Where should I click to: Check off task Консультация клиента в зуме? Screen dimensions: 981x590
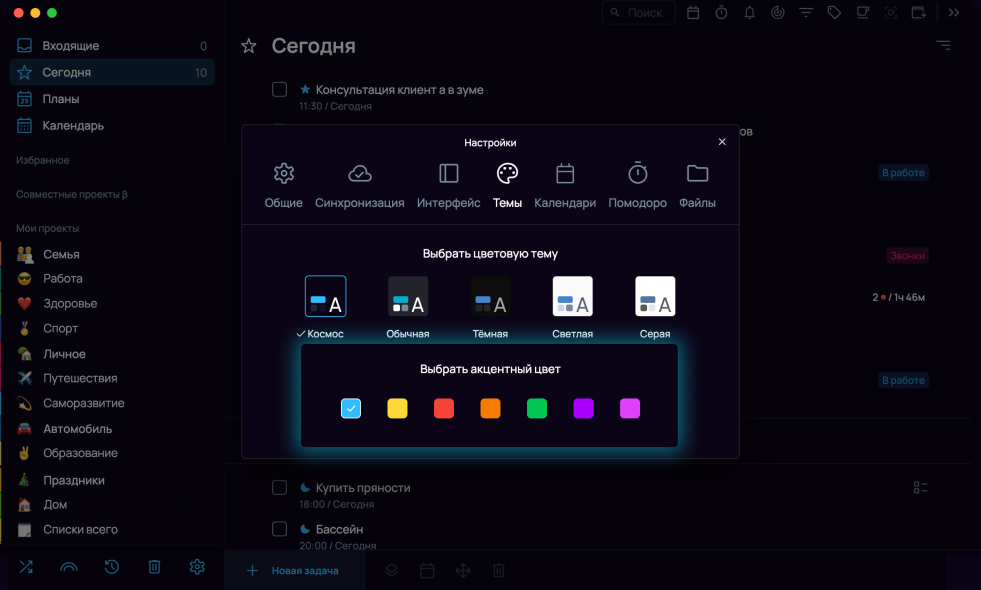coord(280,90)
